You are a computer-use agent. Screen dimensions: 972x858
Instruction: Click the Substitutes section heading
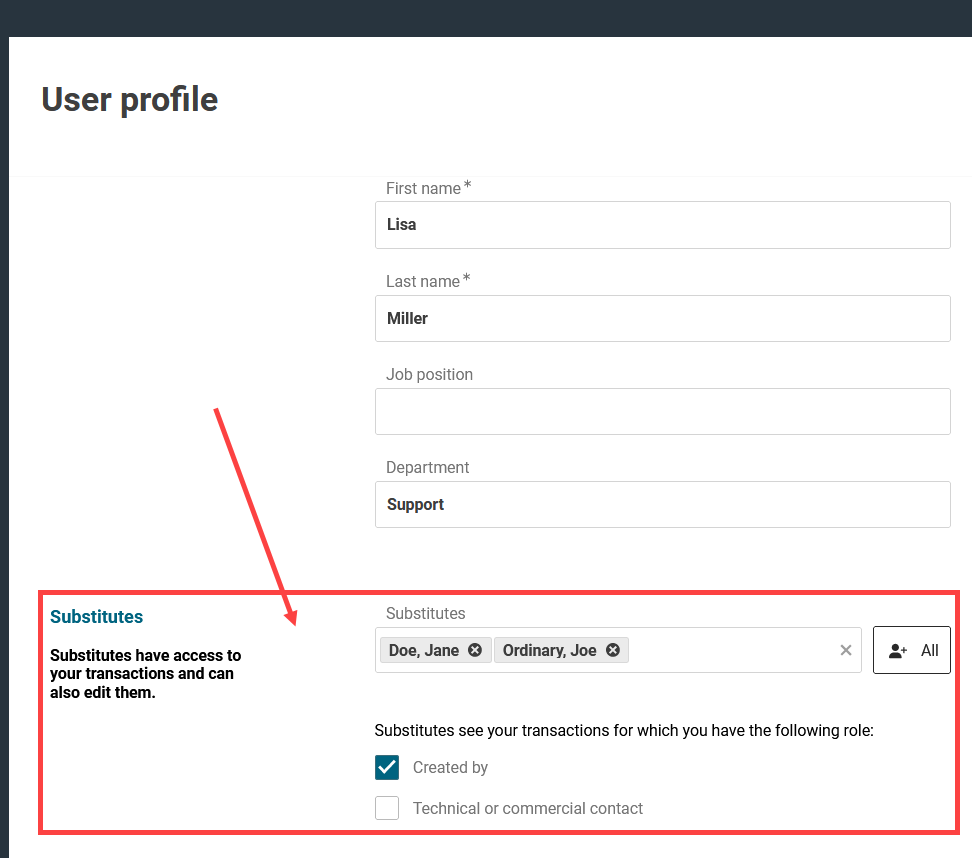click(x=97, y=617)
